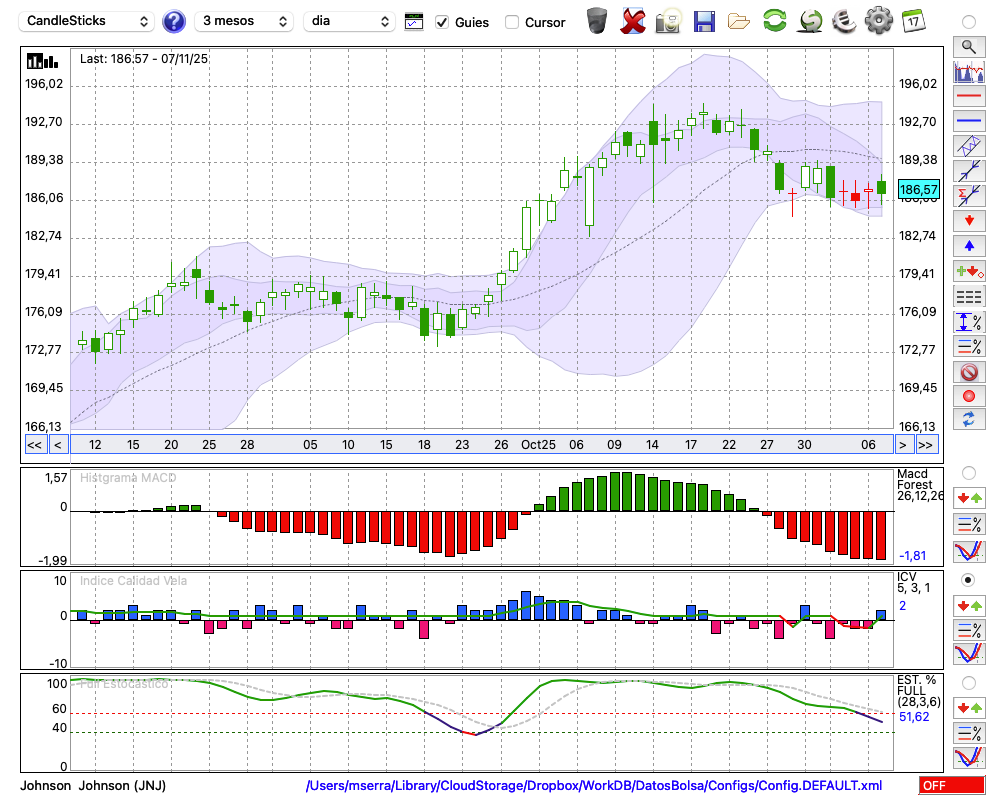Select the blue horizontal line tool
The width and height of the screenshot is (1000, 800).
pyautogui.click(x=968, y=121)
